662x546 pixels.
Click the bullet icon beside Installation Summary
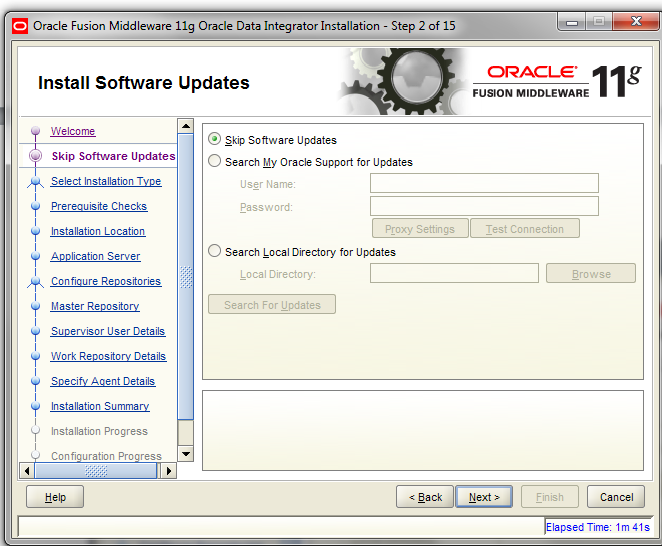click(35, 406)
